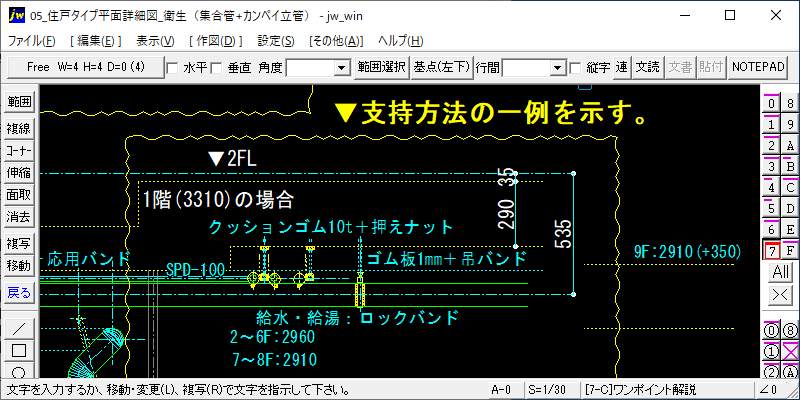This screenshot has height=400, width=800.
Task: Toggle layer 8 button
Action: [790, 104]
